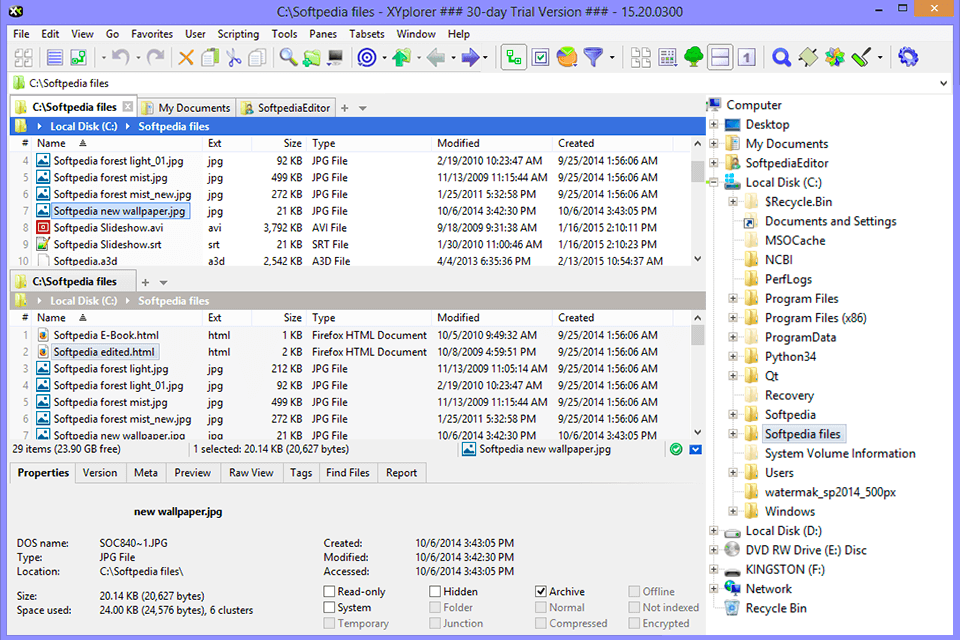The height and width of the screenshot is (640, 960).
Task: Select the single pane '1' toolbar icon
Action: (x=747, y=57)
